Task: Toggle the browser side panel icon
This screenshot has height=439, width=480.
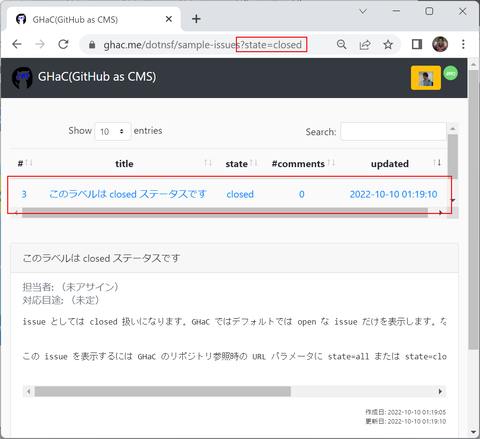Action: (x=417, y=44)
